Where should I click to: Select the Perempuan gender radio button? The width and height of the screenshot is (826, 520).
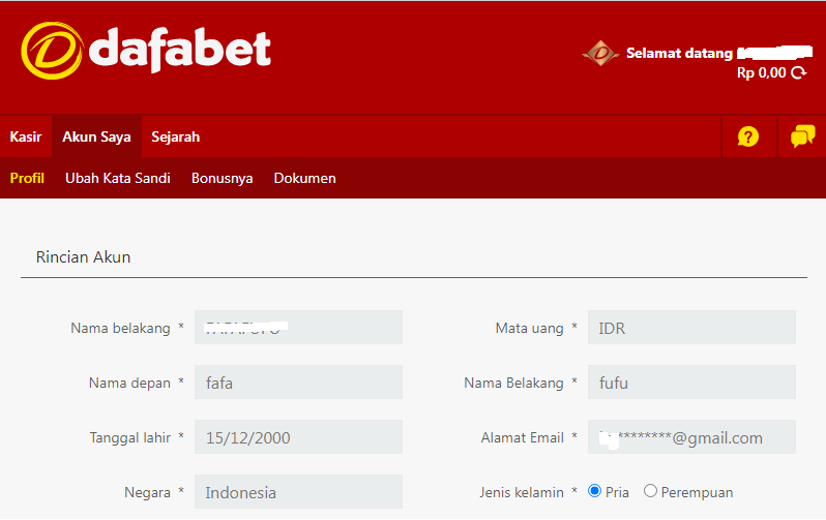click(x=650, y=491)
